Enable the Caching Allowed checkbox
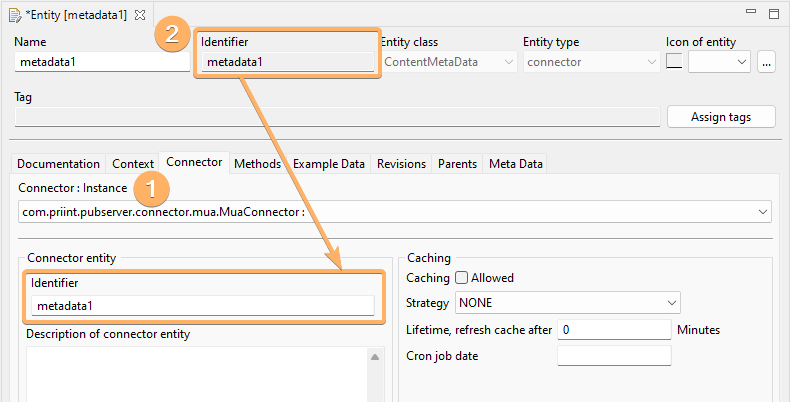The height and width of the screenshot is (402, 790). (x=461, y=277)
